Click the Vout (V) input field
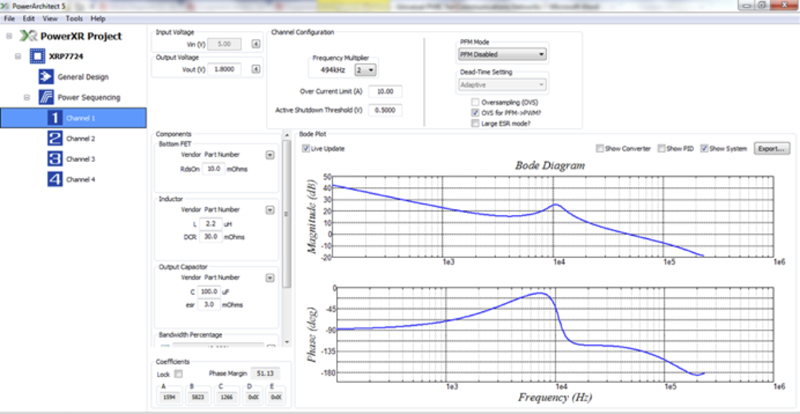Screen dimensions: 800x414 [224, 69]
